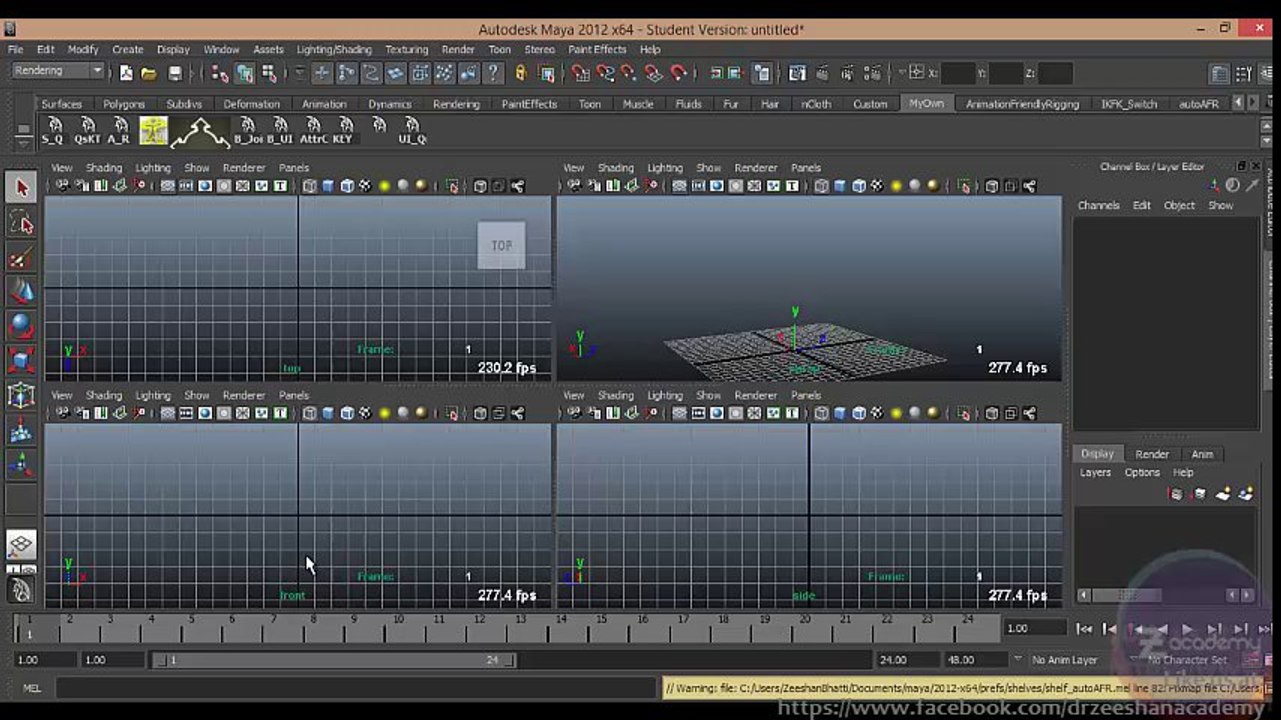Click the MEL command line input
Screen dimensions: 1281x720
[358, 688]
